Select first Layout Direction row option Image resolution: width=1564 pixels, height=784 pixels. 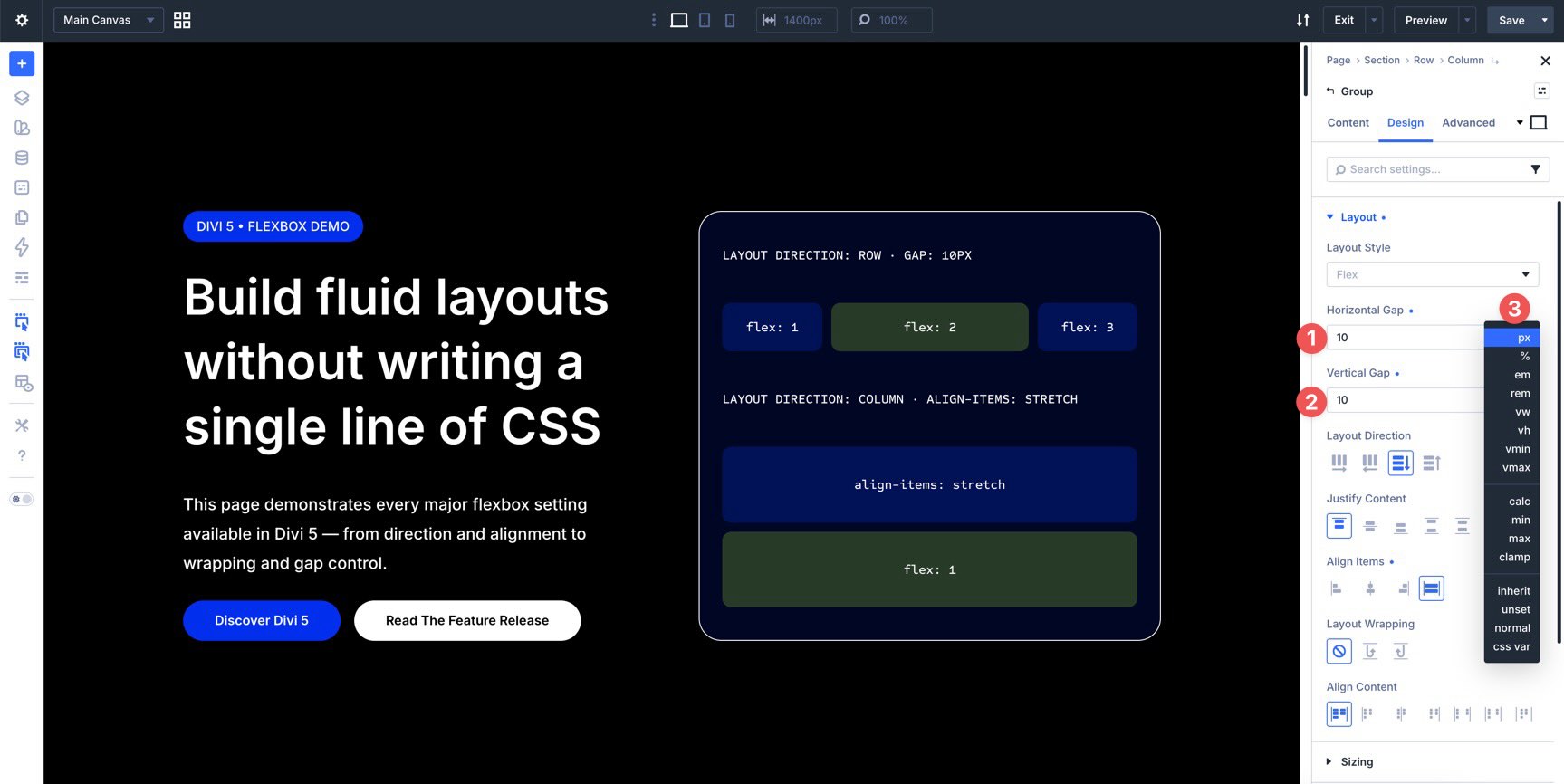(1339, 463)
